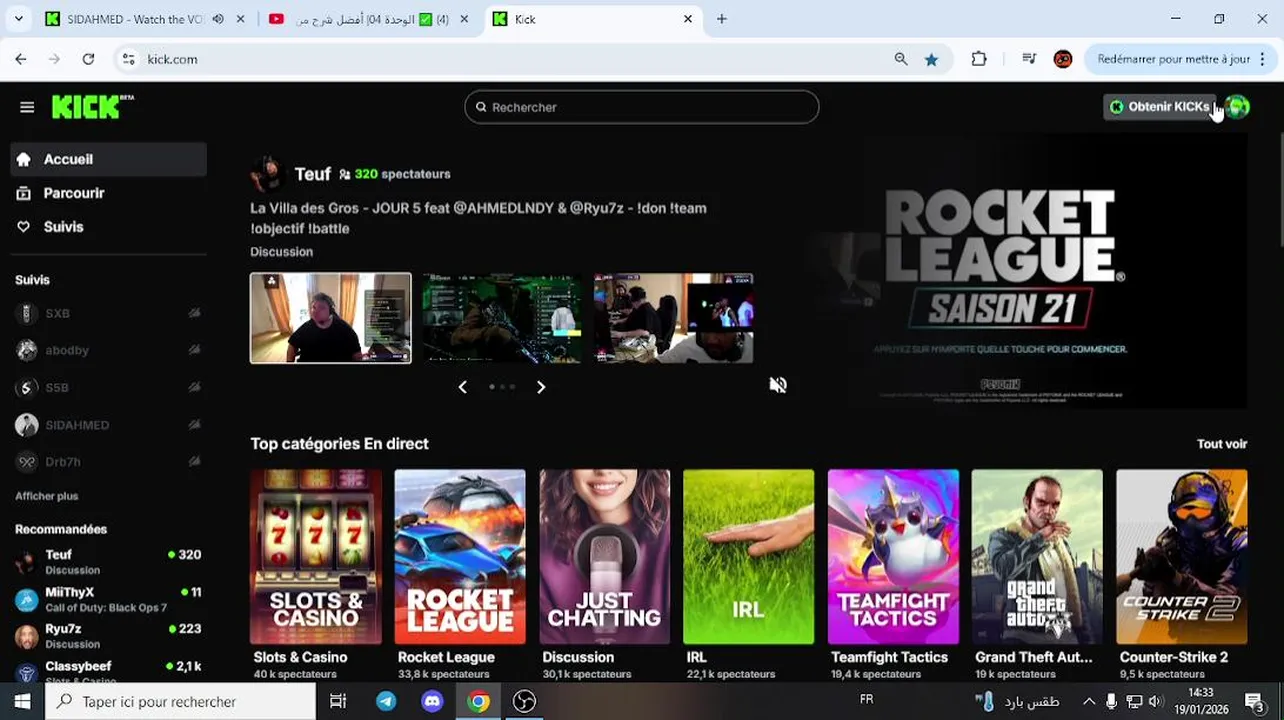This screenshot has height=720, width=1284.
Task: Click the zoom magnifier icon in address bar
Action: pyautogui.click(x=901, y=59)
